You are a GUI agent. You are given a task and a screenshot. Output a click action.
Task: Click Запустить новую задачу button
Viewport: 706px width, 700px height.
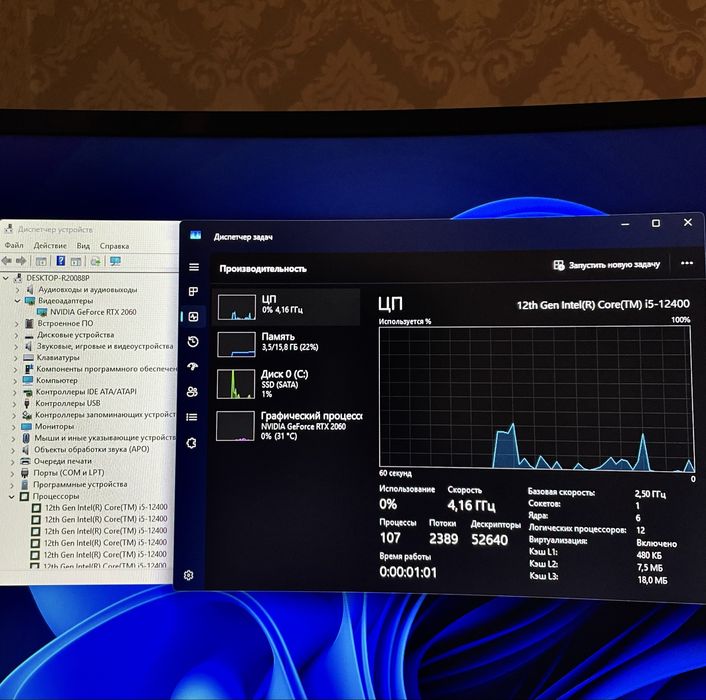tap(606, 265)
